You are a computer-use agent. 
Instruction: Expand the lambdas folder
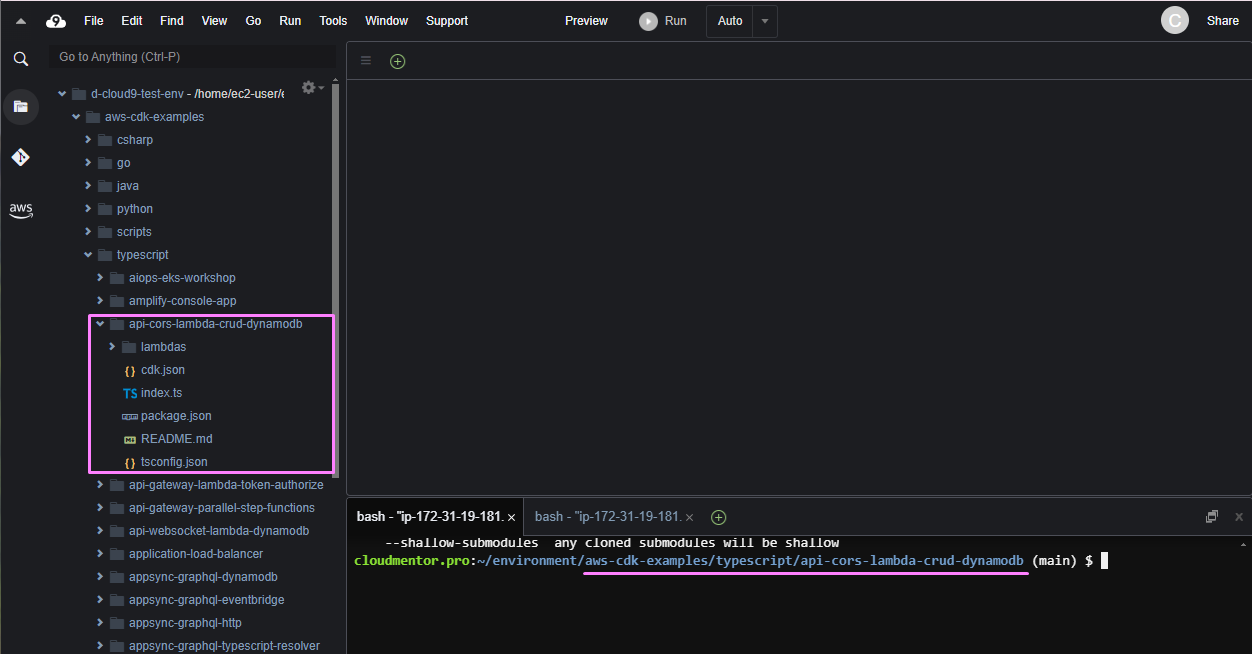[112, 347]
